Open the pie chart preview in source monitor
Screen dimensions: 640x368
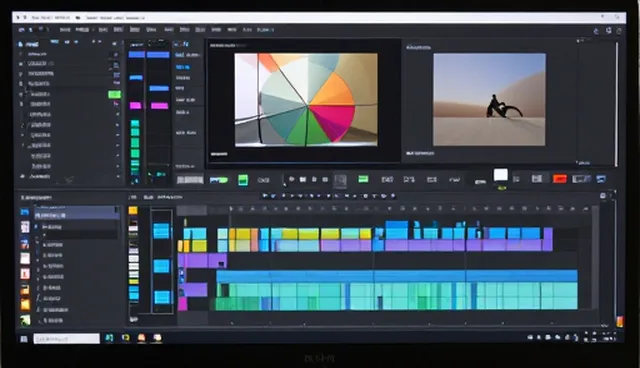point(306,100)
